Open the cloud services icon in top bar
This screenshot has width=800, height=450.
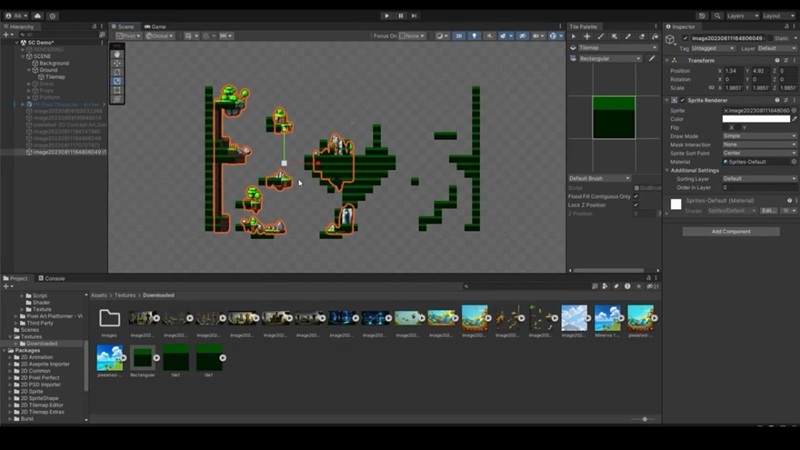[x=38, y=16]
